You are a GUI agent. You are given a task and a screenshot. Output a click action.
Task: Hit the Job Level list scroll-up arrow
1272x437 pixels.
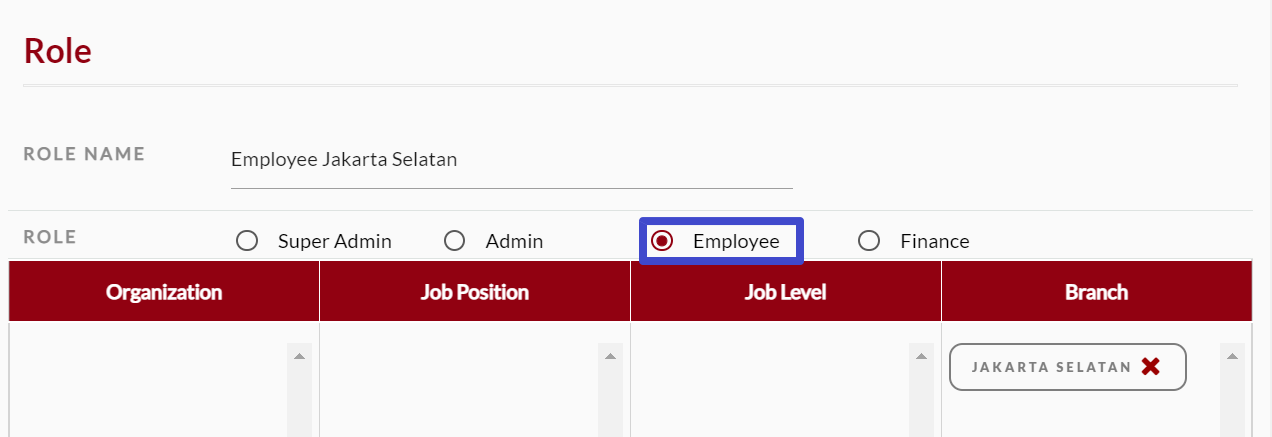[920, 356]
